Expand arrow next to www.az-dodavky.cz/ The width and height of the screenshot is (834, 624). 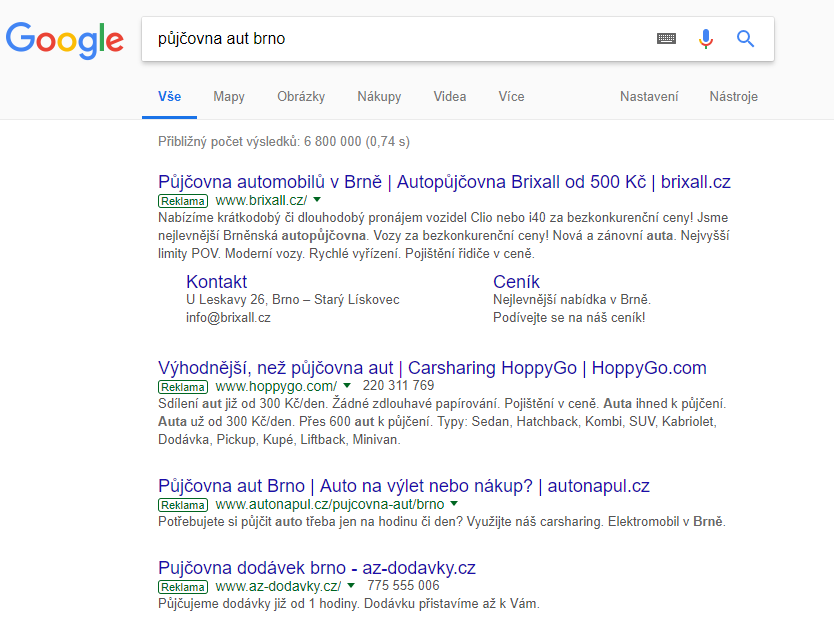coord(351,585)
